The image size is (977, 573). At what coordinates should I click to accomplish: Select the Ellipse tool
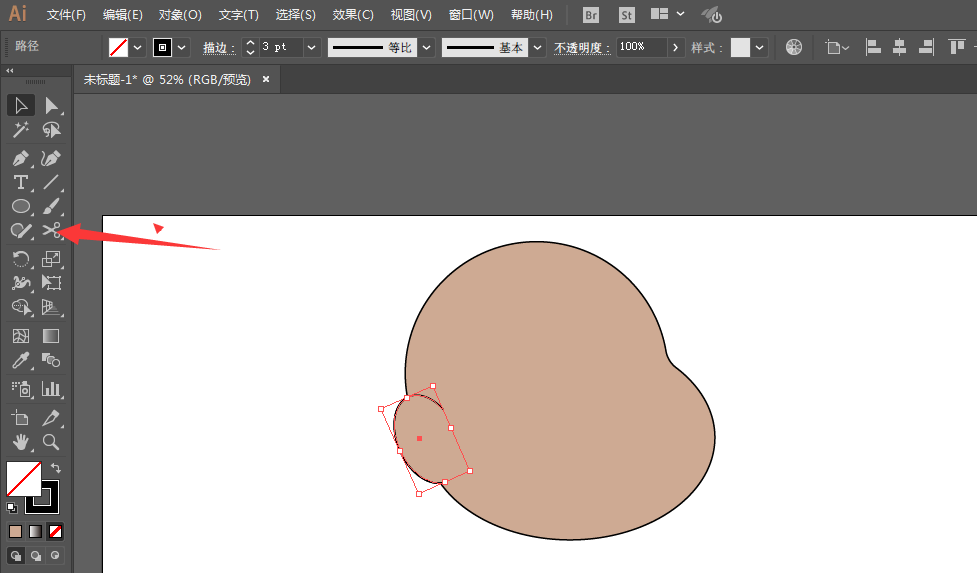coord(20,207)
